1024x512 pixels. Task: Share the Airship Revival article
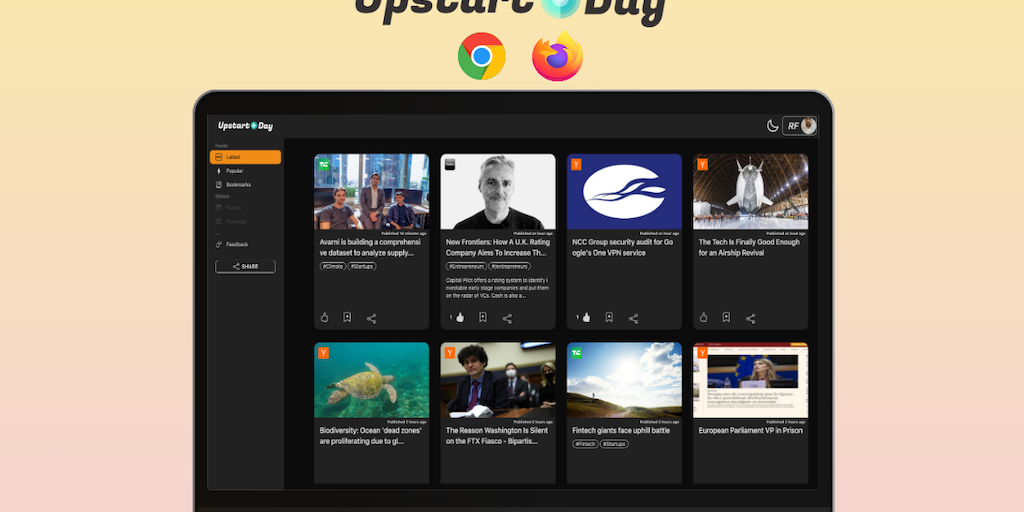(750, 319)
